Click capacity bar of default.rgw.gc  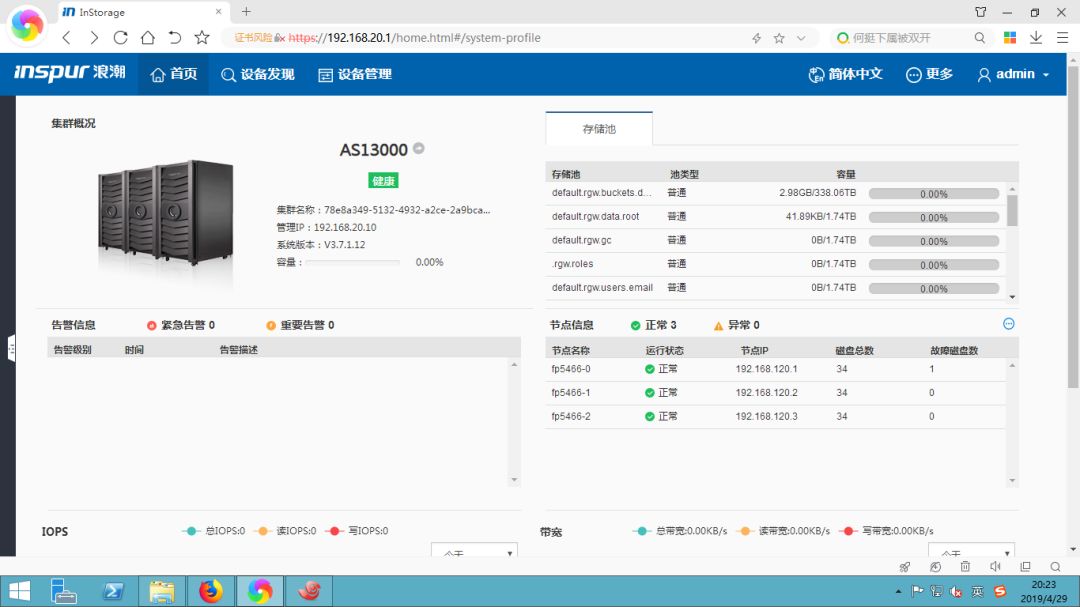(x=933, y=241)
